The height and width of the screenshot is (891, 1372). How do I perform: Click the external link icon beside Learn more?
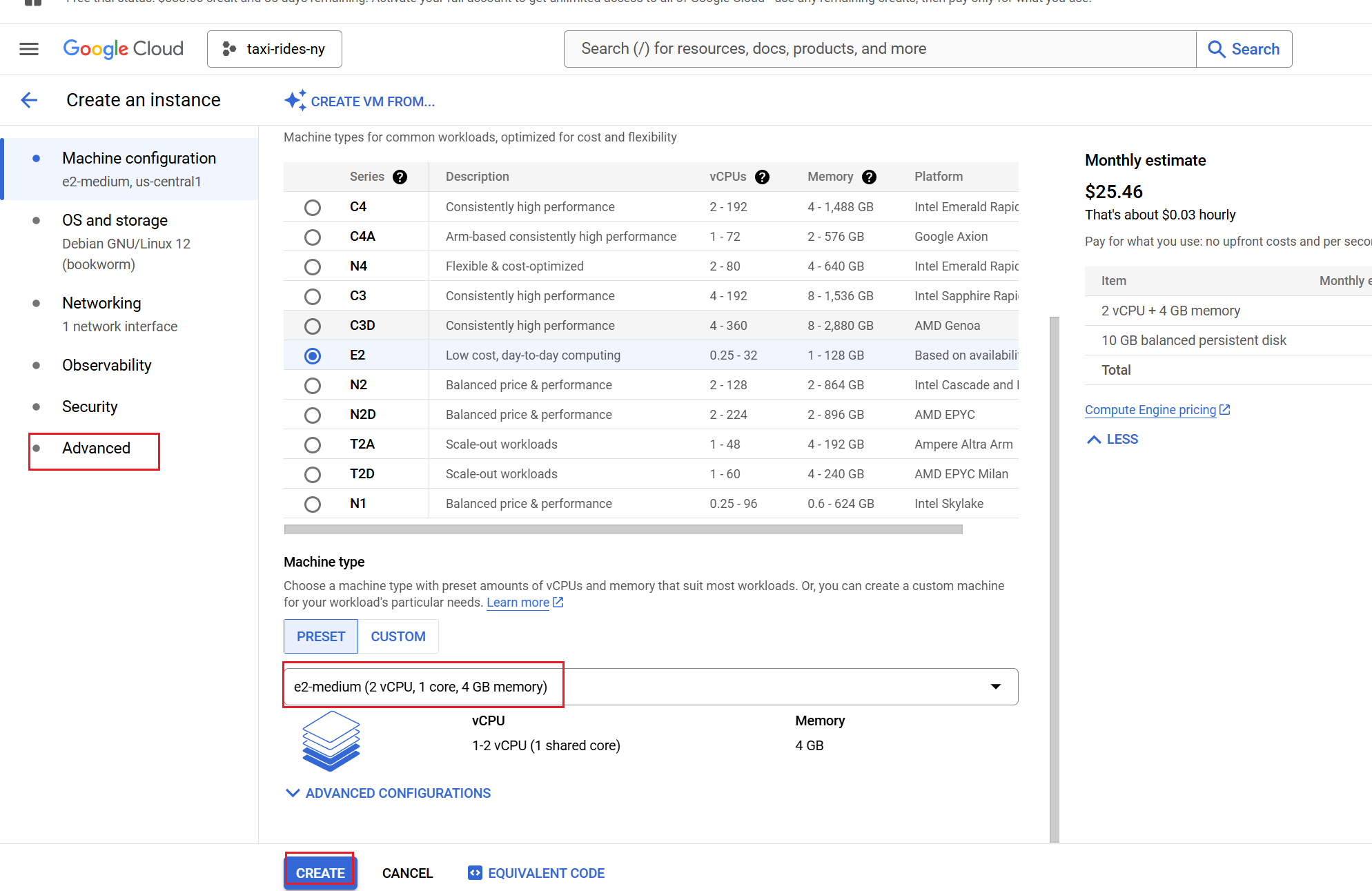[x=558, y=603]
